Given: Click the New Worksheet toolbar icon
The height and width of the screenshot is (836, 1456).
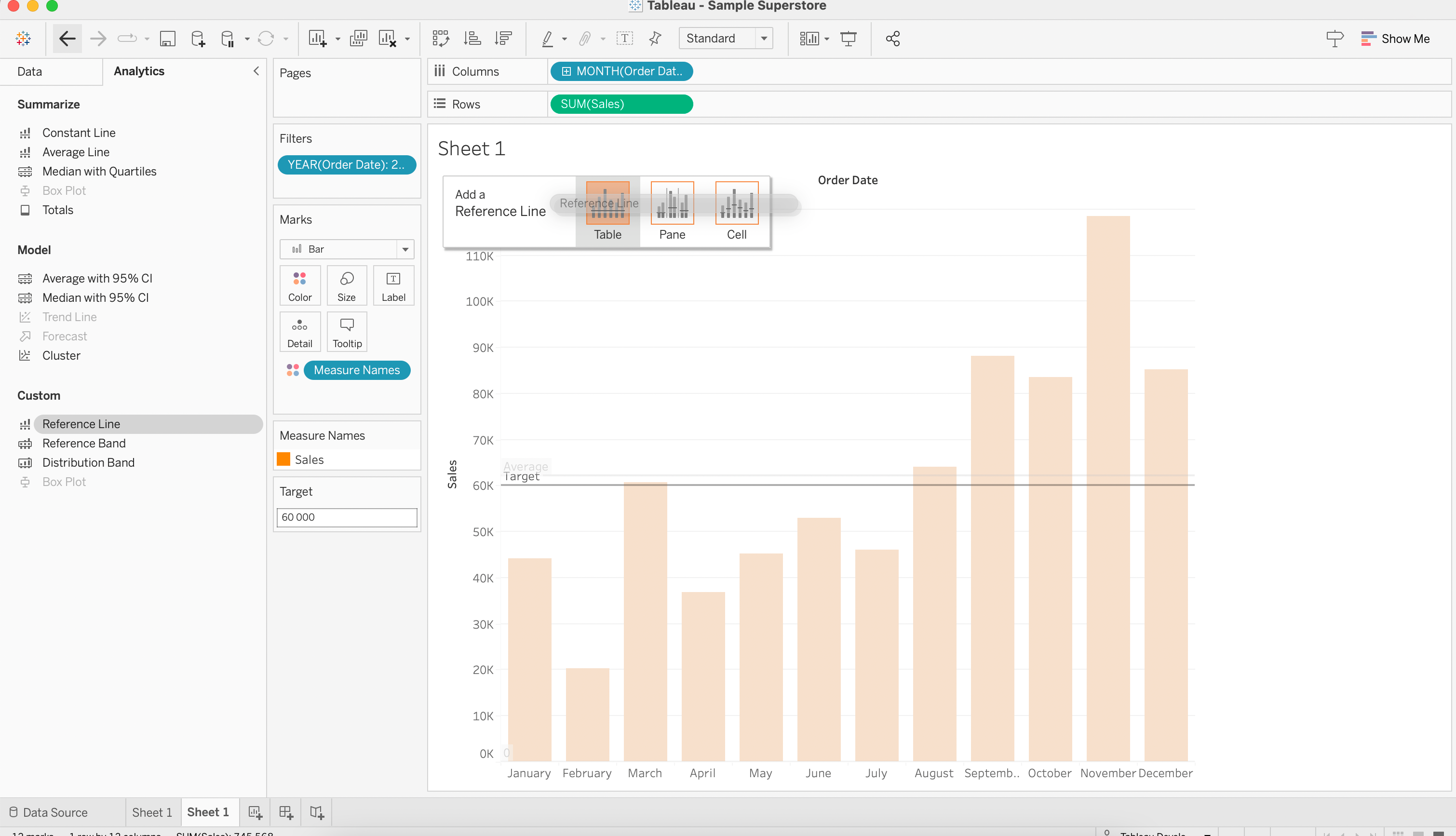Looking at the screenshot, I should [x=318, y=39].
